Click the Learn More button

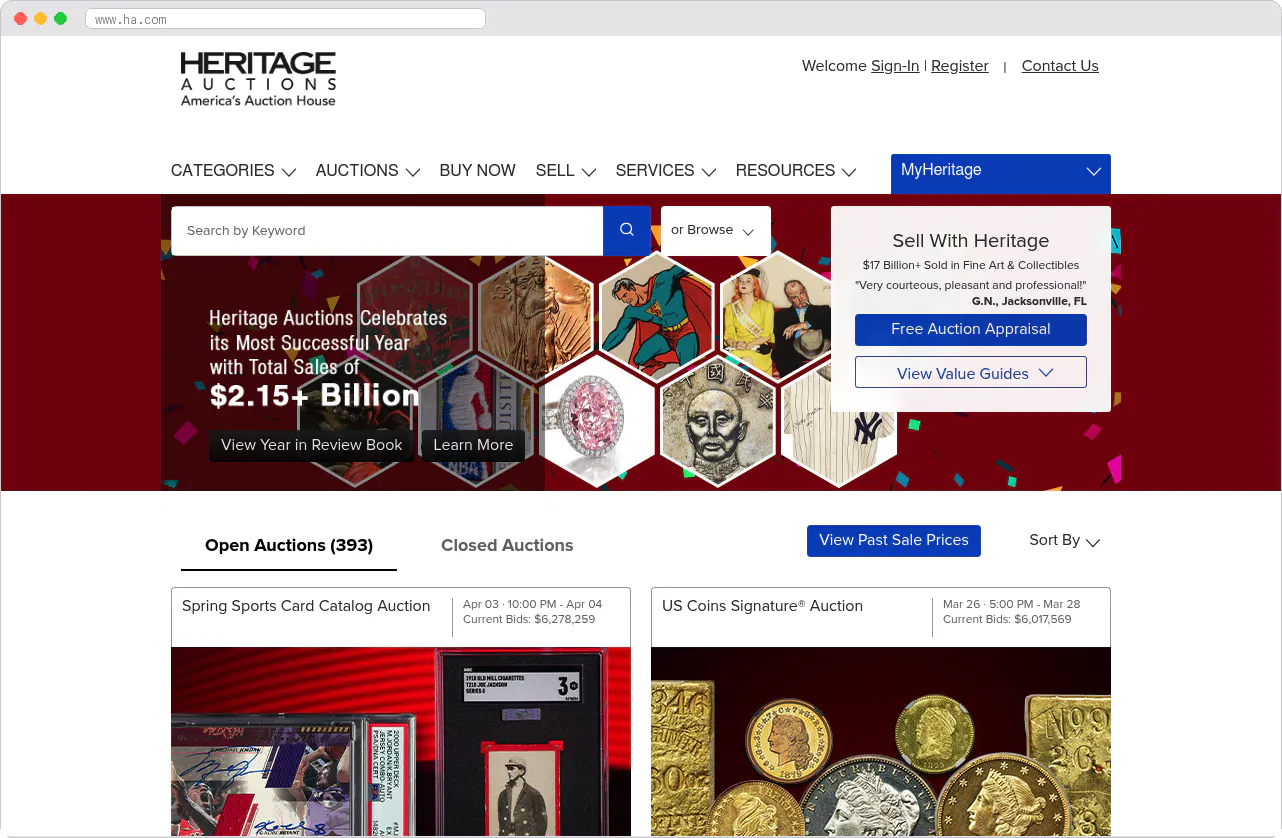(473, 445)
